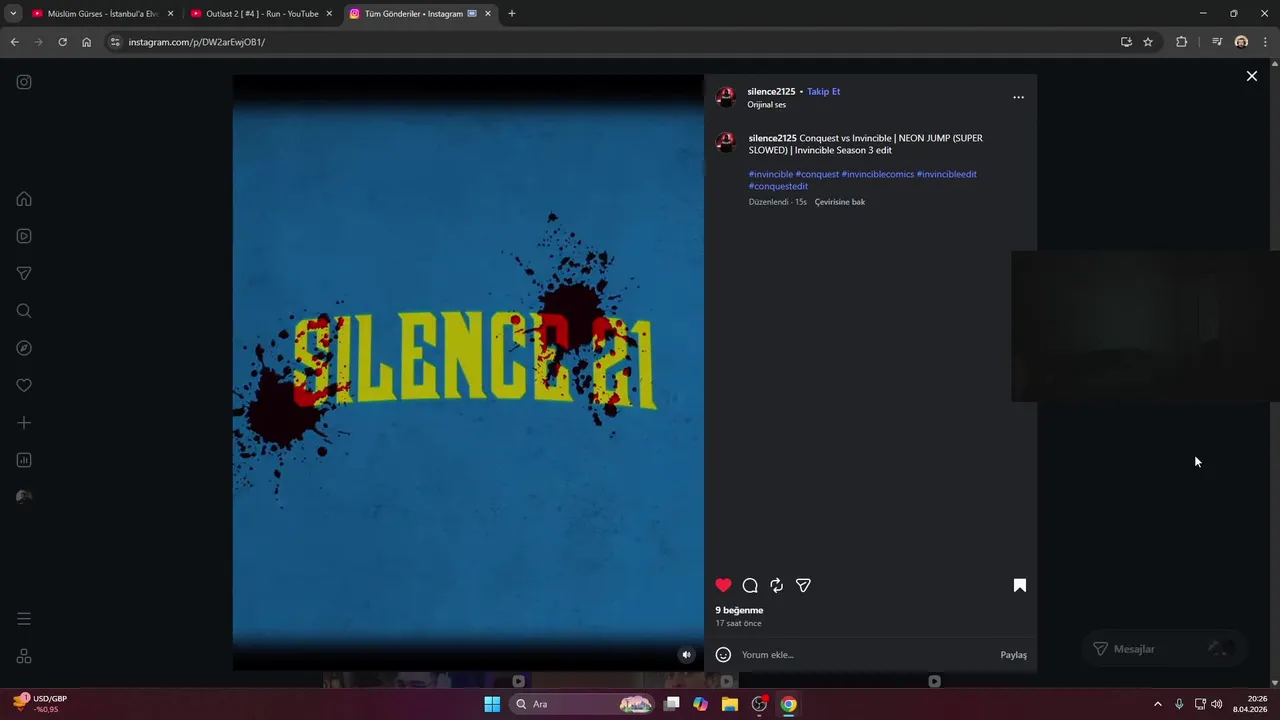1280x720 pixels.
Task: Install app icon in address bar
Action: [1126, 42]
